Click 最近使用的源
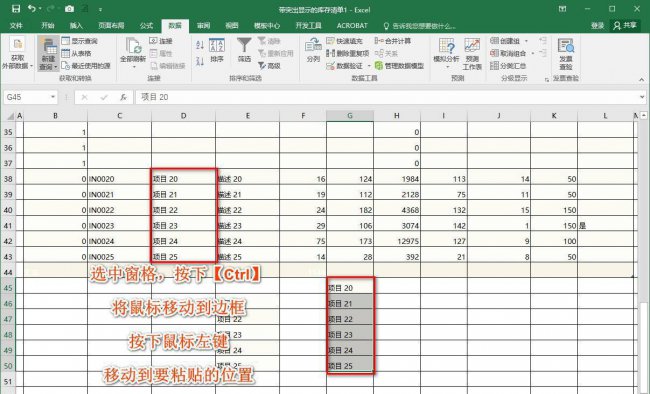The height and width of the screenshot is (394, 650). pos(86,66)
